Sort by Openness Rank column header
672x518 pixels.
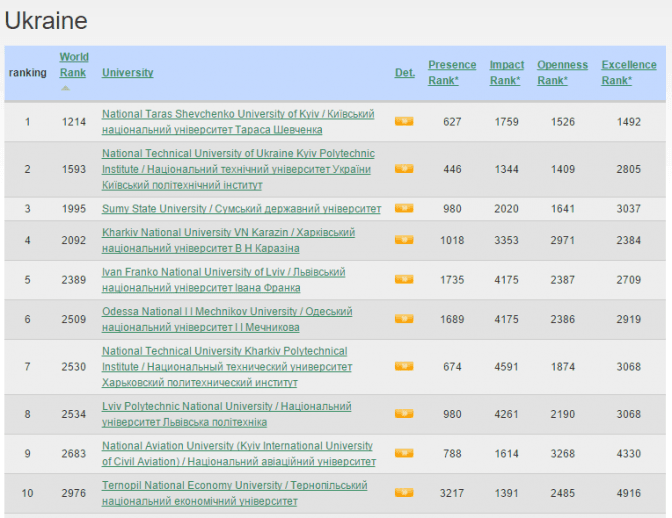point(562,72)
